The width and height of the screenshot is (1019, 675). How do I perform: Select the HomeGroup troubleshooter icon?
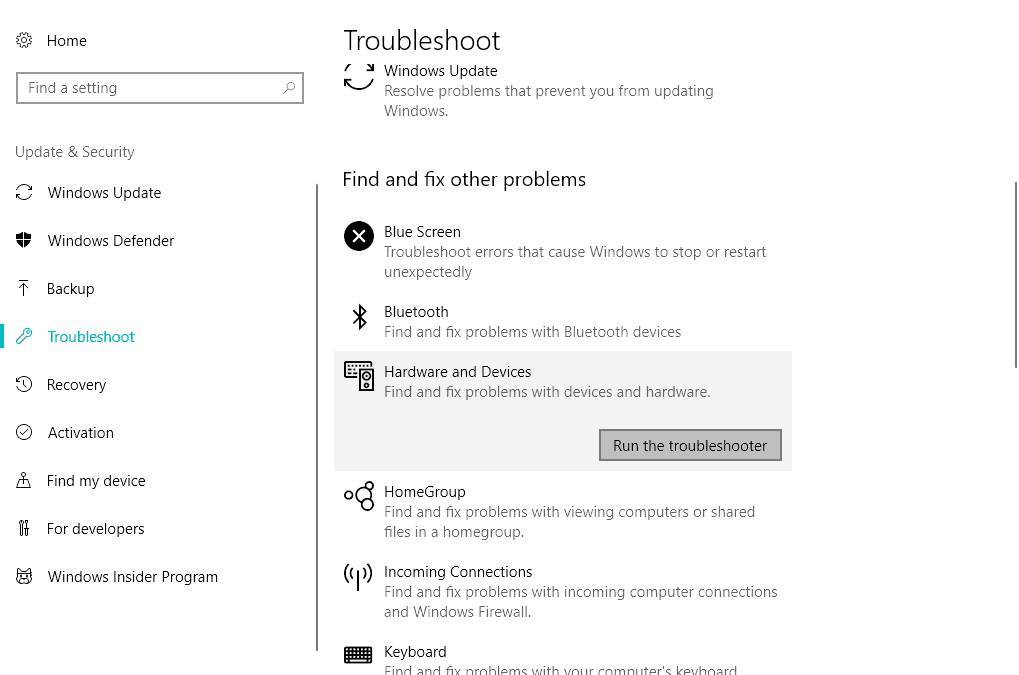pos(359,496)
